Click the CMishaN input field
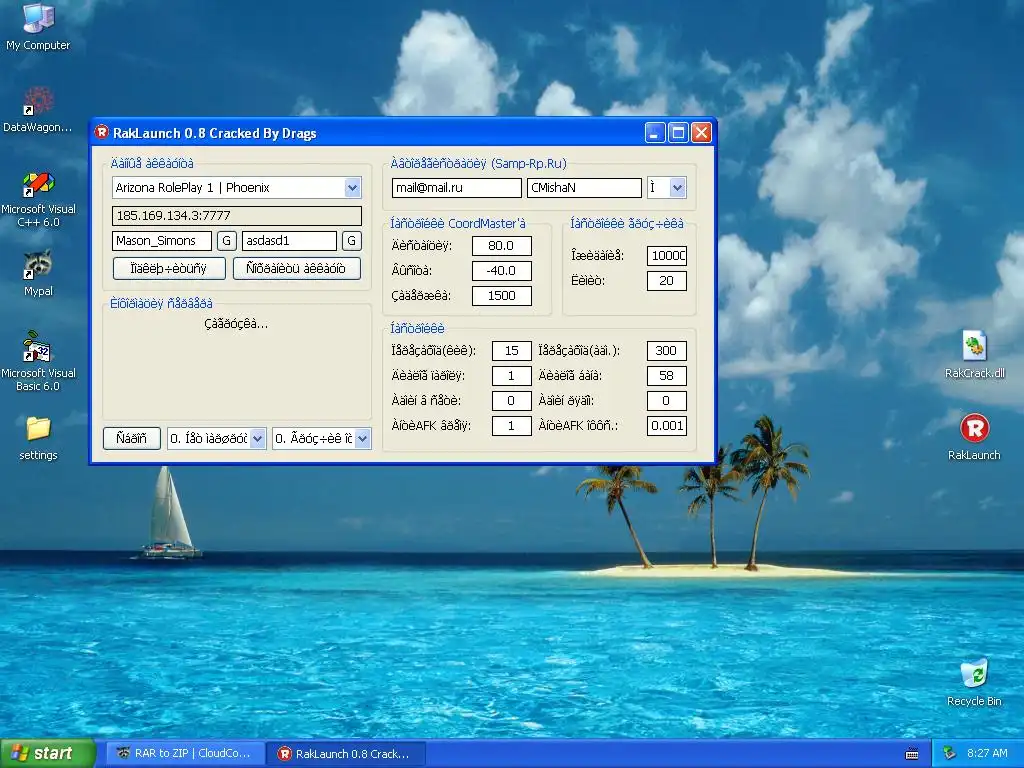This screenshot has width=1024, height=768. click(x=584, y=188)
